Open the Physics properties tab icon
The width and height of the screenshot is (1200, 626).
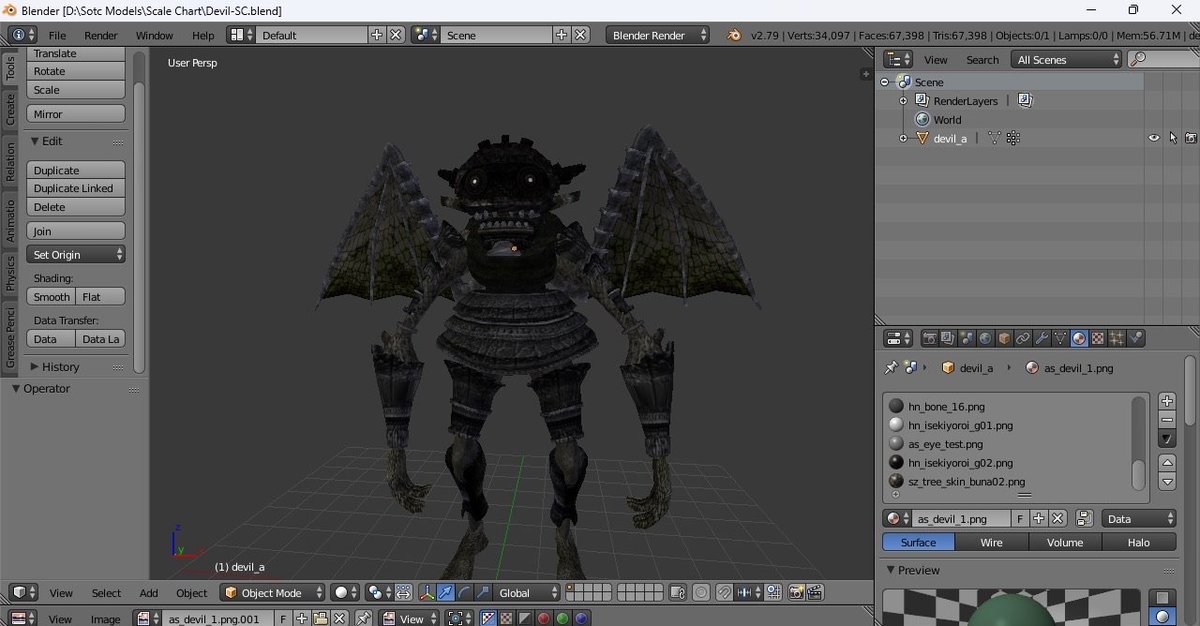click(x=1136, y=338)
